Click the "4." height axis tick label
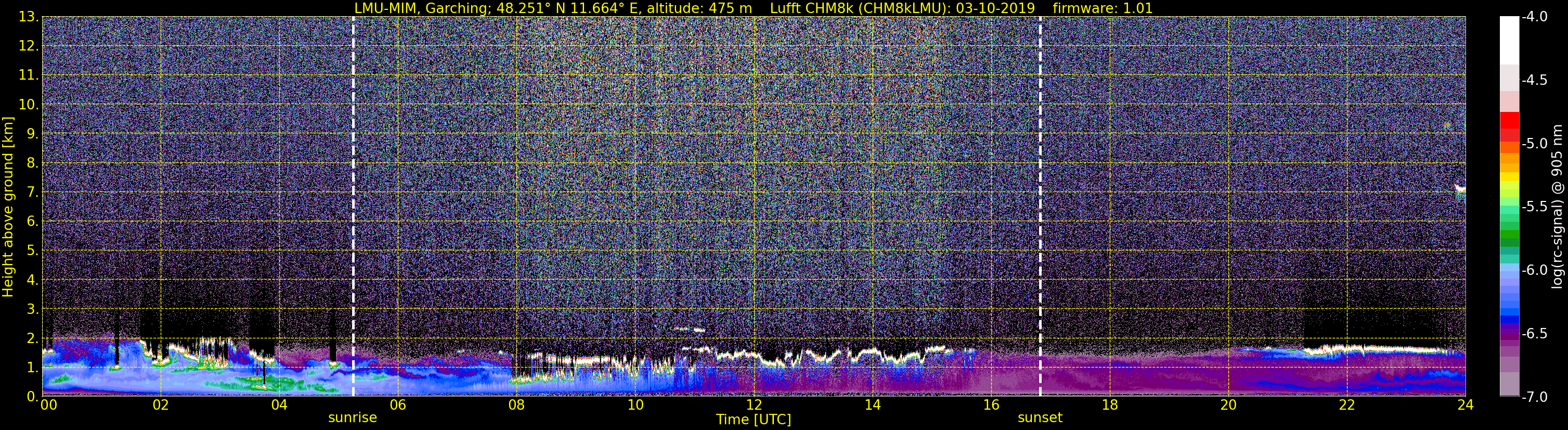Image resolution: width=1568 pixels, height=430 pixels. click(x=33, y=280)
